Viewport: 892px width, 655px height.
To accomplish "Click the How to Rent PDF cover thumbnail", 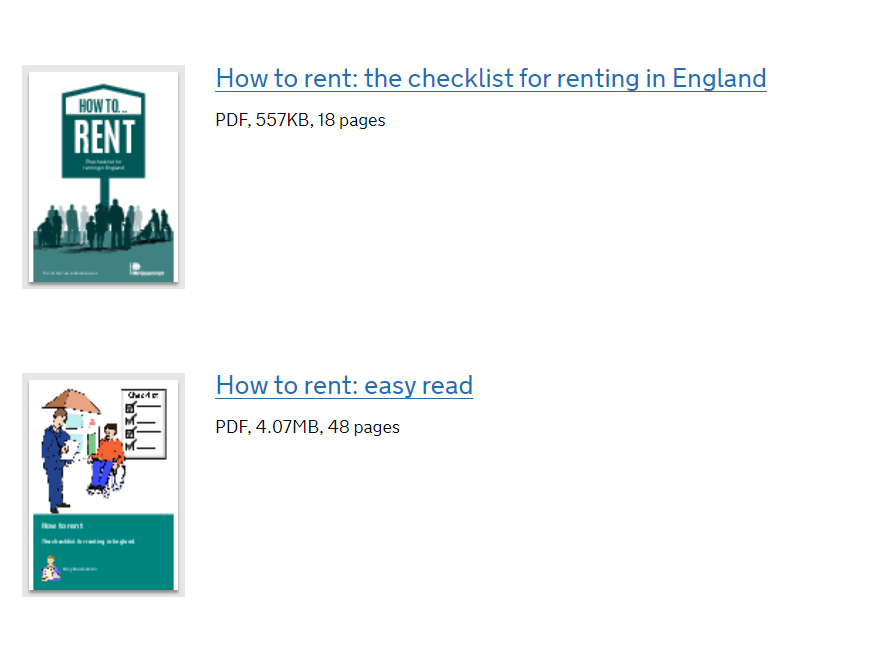I will pos(104,177).
